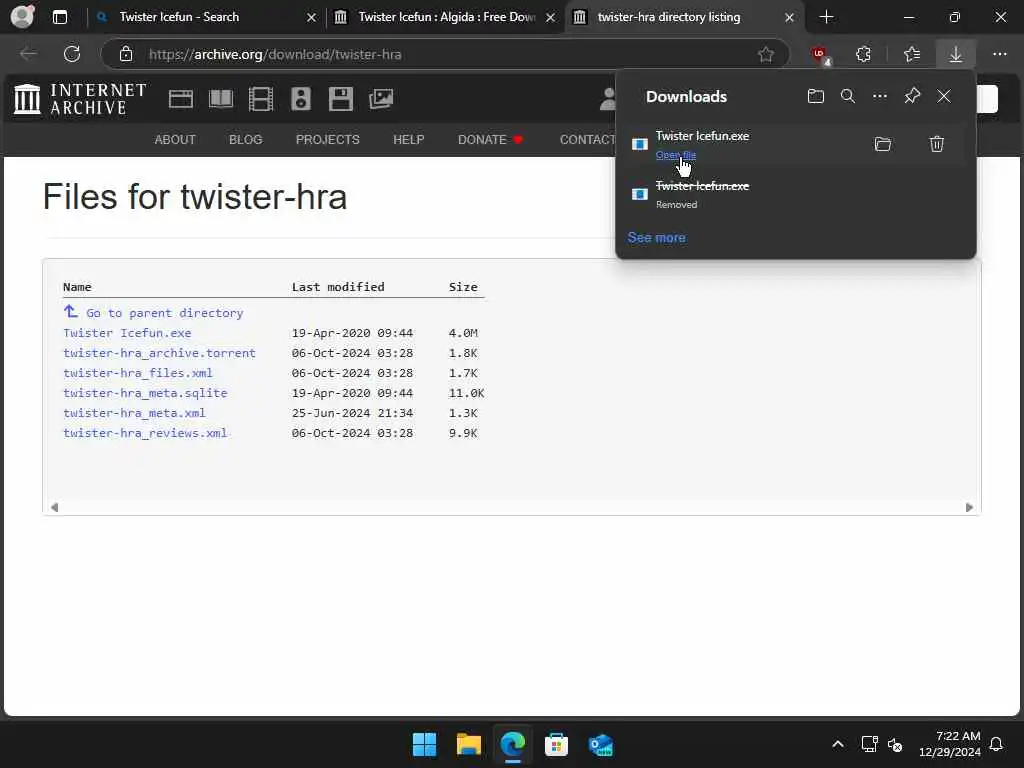This screenshot has height=768, width=1024.
Task: Open the Favorites toolbar icon
Action: point(912,54)
